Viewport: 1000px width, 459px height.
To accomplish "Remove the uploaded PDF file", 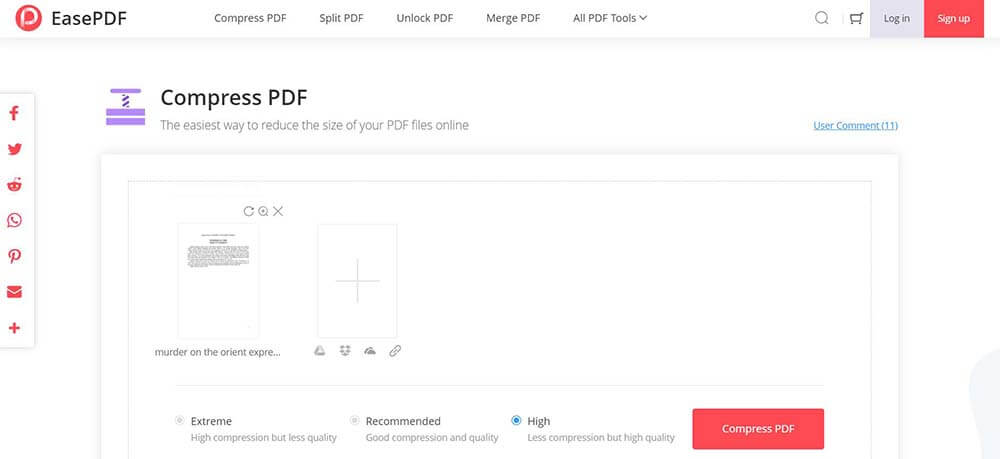I will [x=278, y=211].
